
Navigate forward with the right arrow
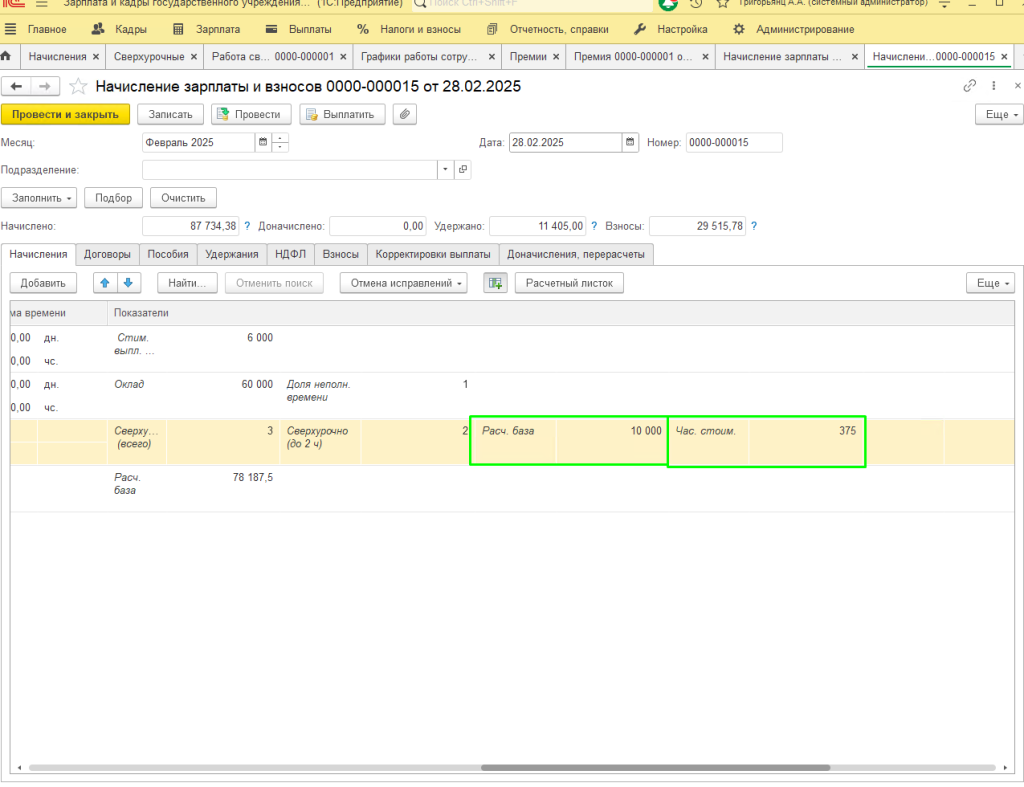[x=44, y=86]
